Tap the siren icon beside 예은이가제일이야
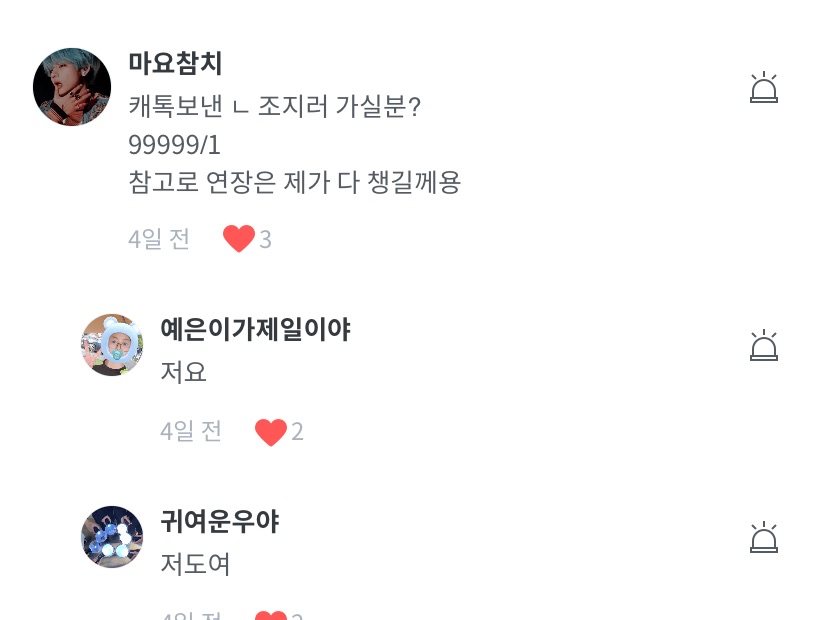 pos(763,345)
